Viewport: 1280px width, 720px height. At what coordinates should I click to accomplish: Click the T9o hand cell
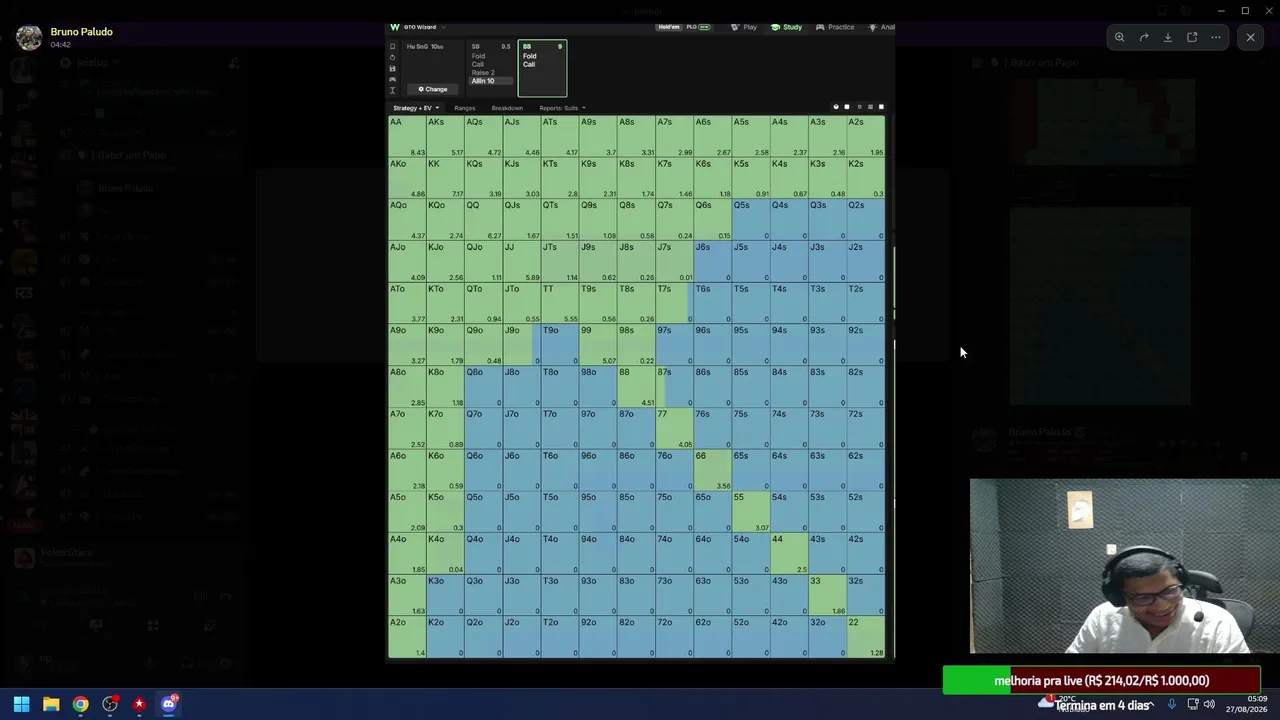pyautogui.click(x=559, y=345)
